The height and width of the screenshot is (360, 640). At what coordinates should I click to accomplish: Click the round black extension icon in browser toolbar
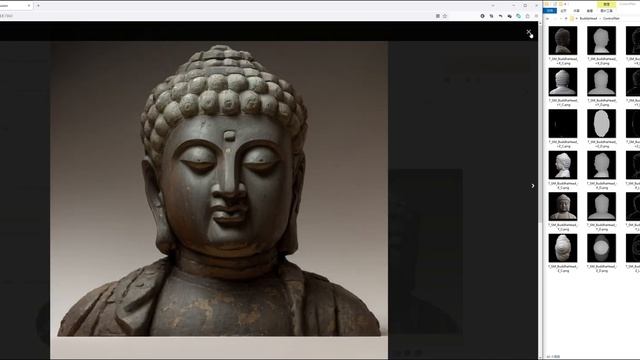[x=482, y=16]
